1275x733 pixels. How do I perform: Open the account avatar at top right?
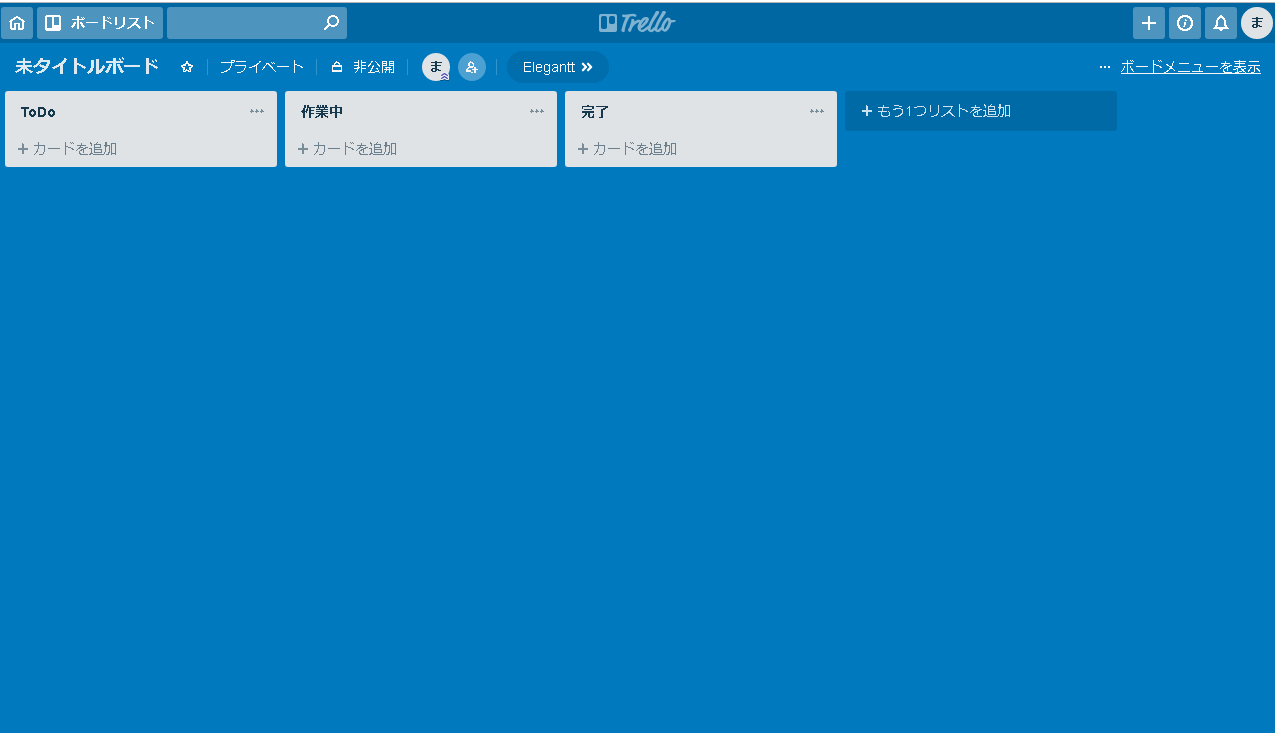click(1256, 23)
